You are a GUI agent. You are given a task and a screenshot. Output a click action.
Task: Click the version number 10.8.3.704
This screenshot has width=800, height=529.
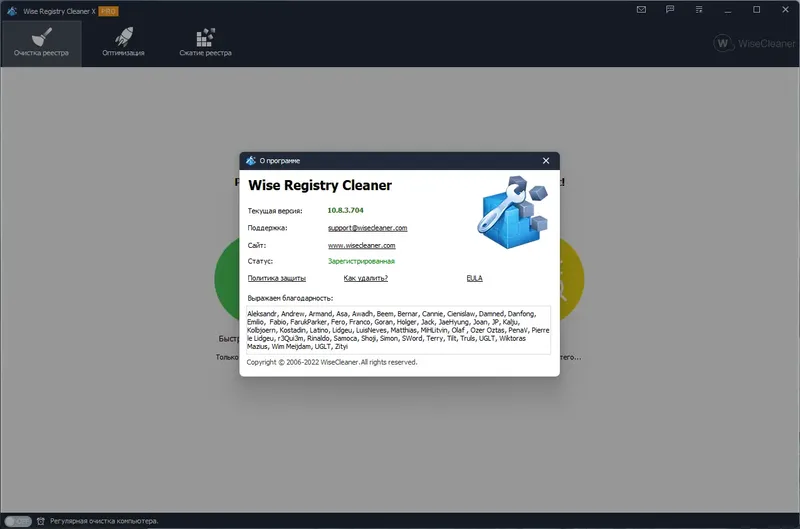(x=345, y=210)
